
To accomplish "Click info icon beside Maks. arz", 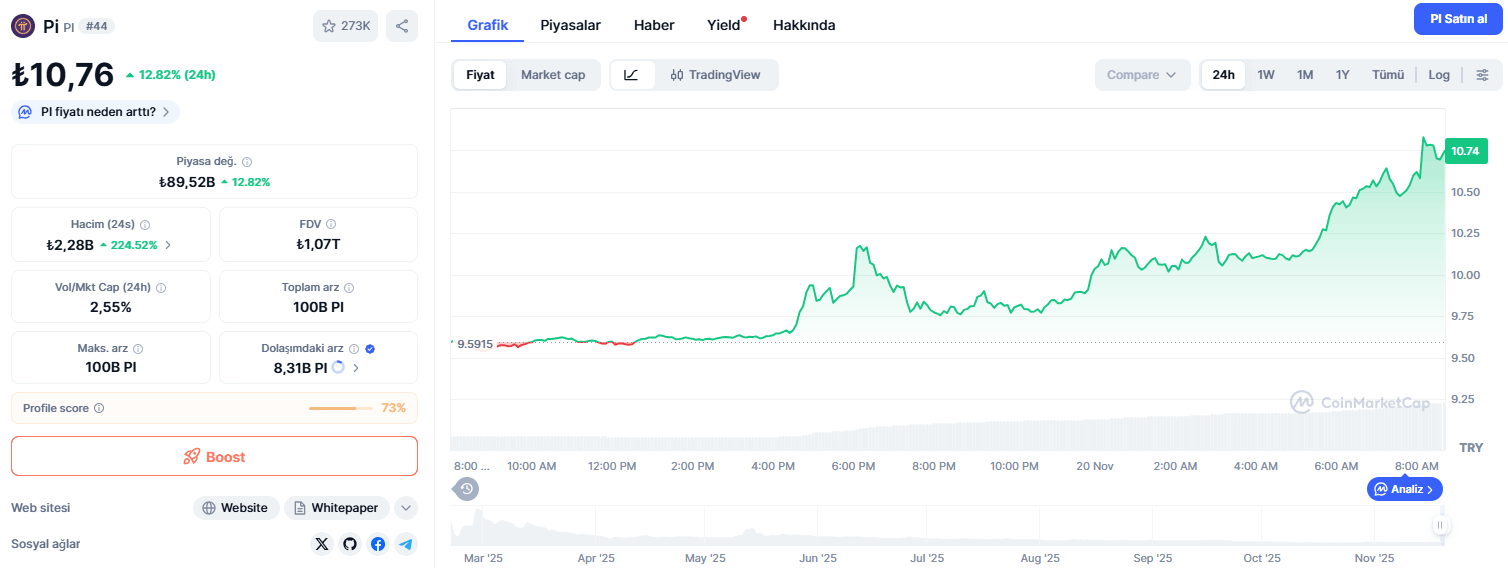I will point(138,348).
